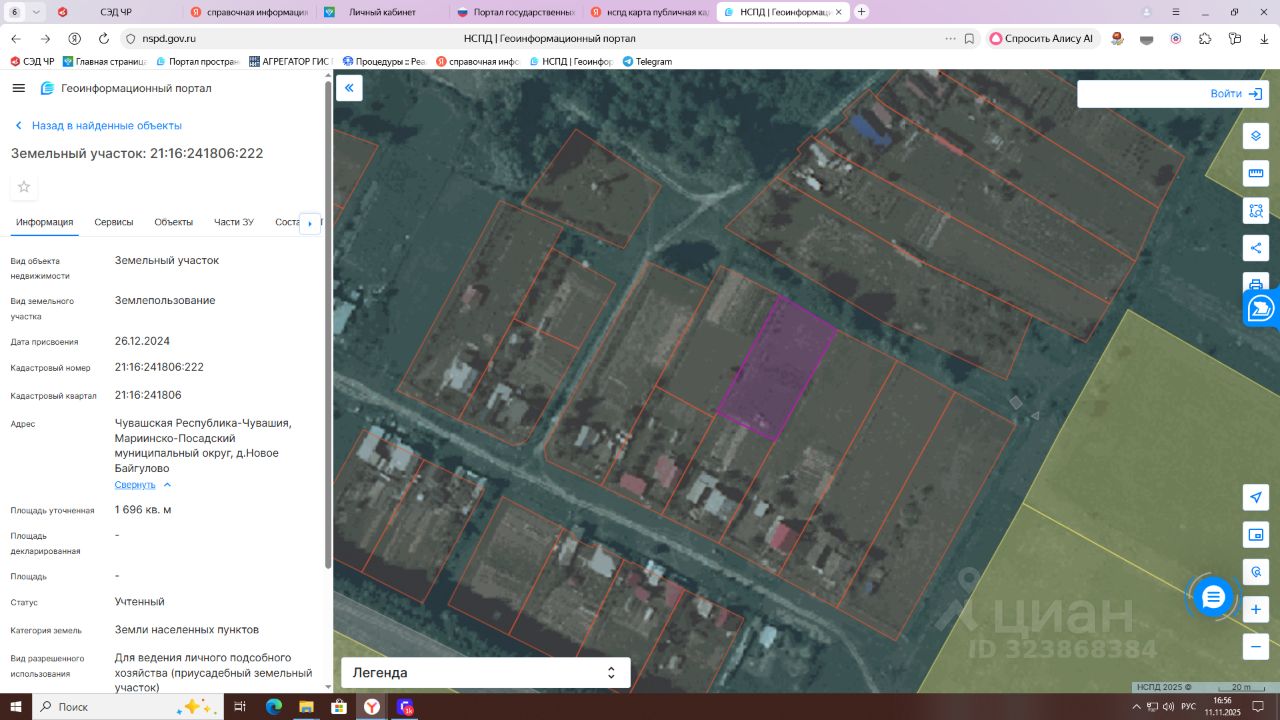The width and height of the screenshot is (1280, 720).
Task: Open the map layers tool
Action: (x=1256, y=136)
